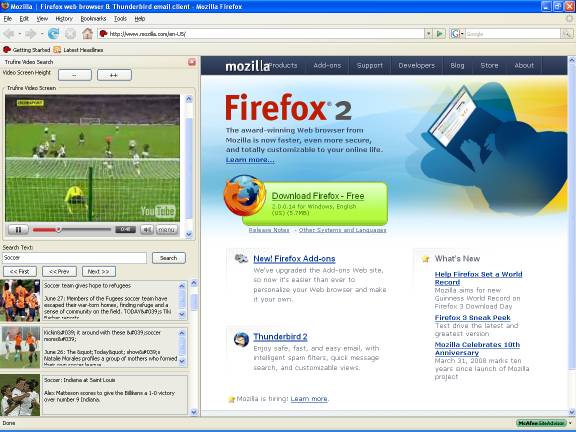Click the browser address bar URL field
The width and height of the screenshot is (576, 432).
click(261, 34)
